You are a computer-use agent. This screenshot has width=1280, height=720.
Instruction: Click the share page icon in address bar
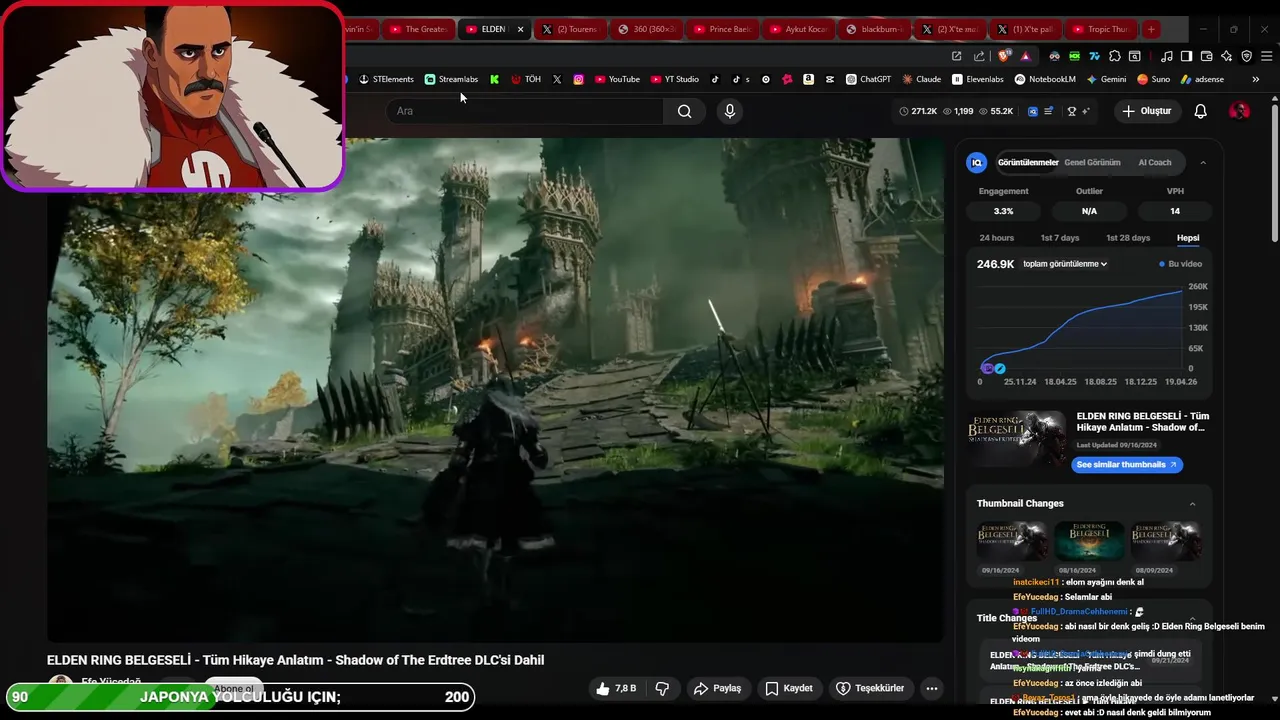pyautogui.click(x=979, y=56)
